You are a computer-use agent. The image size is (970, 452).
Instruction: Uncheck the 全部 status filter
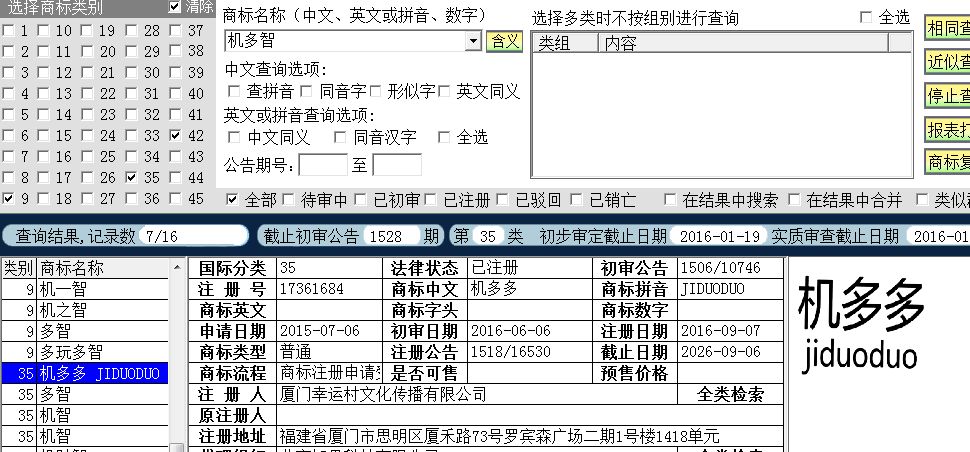tap(233, 200)
